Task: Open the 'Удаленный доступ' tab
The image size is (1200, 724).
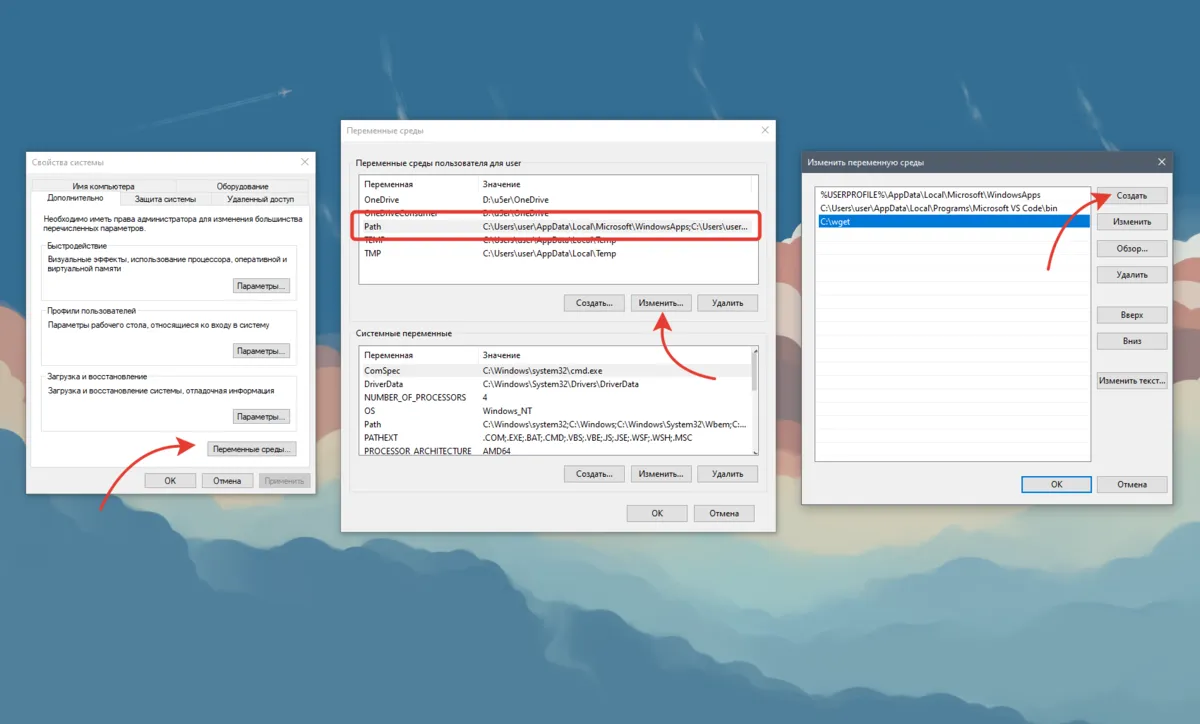Action: [x=260, y=199]
